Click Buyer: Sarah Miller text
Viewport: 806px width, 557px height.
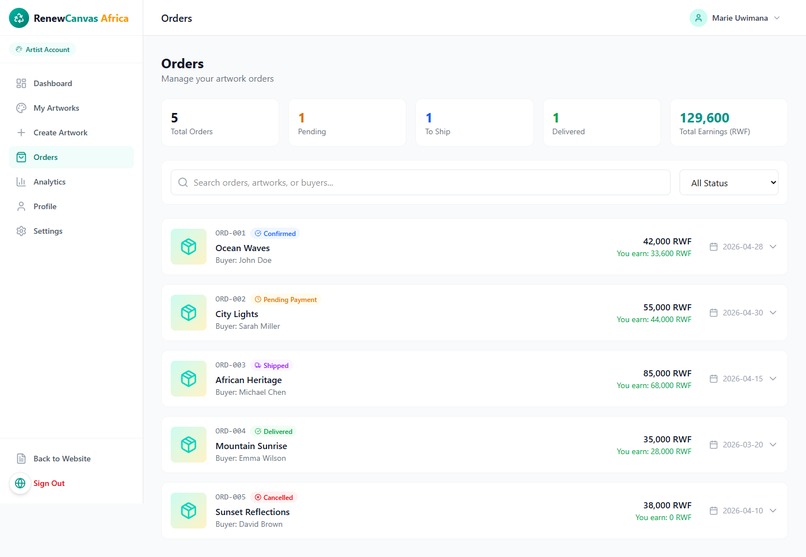click(248, 326)
